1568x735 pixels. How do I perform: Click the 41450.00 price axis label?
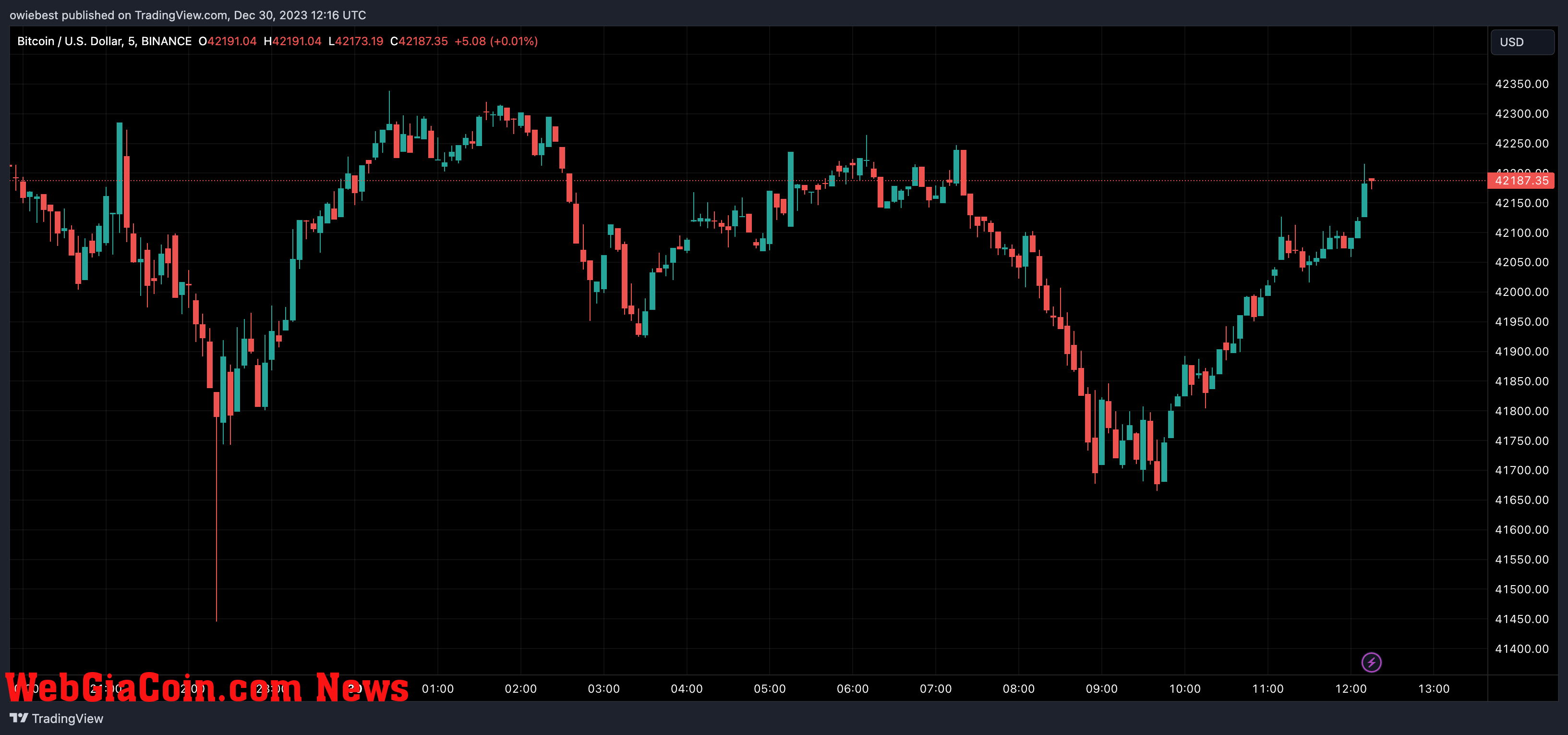[x=1522, y=619]
